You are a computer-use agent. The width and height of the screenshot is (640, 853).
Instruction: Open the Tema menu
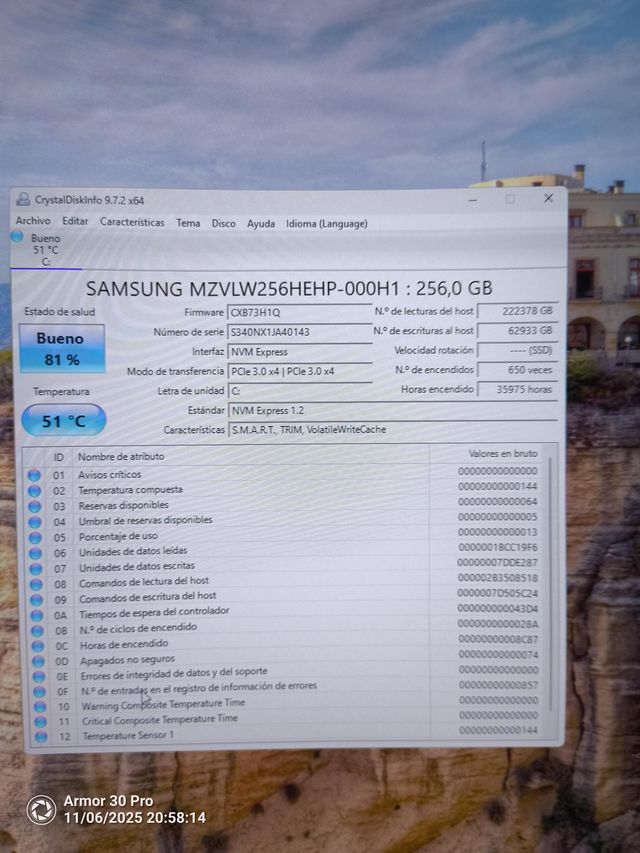click(x=188, y=223)
